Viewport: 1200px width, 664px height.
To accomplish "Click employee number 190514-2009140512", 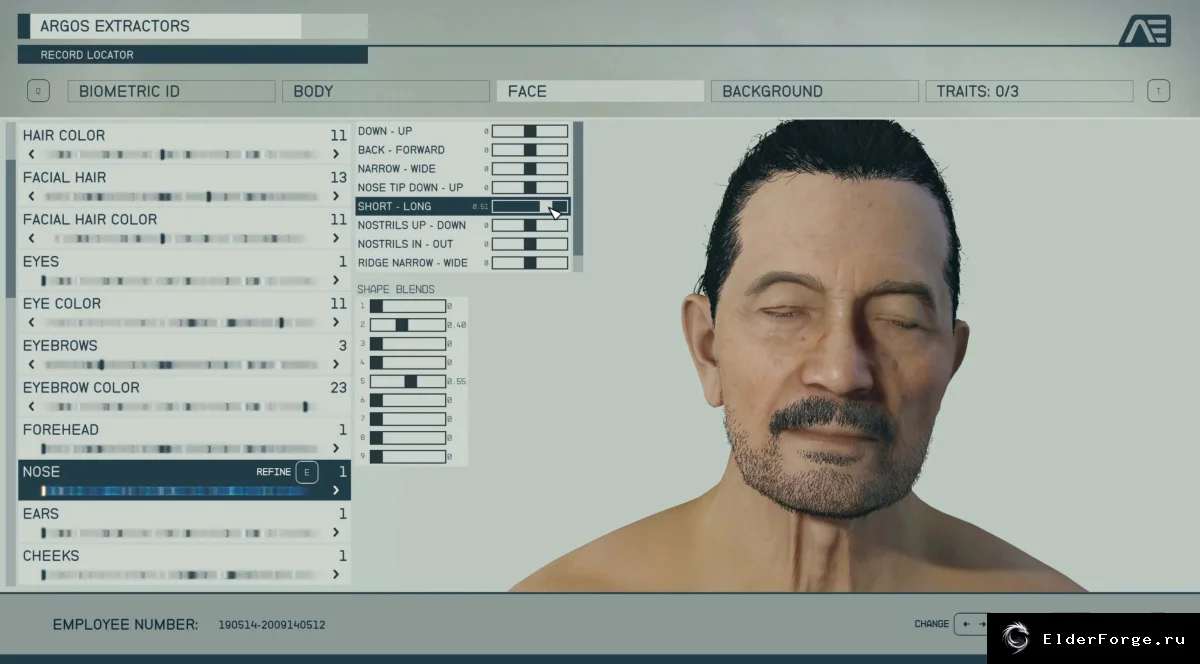I will tap(272, 625).
